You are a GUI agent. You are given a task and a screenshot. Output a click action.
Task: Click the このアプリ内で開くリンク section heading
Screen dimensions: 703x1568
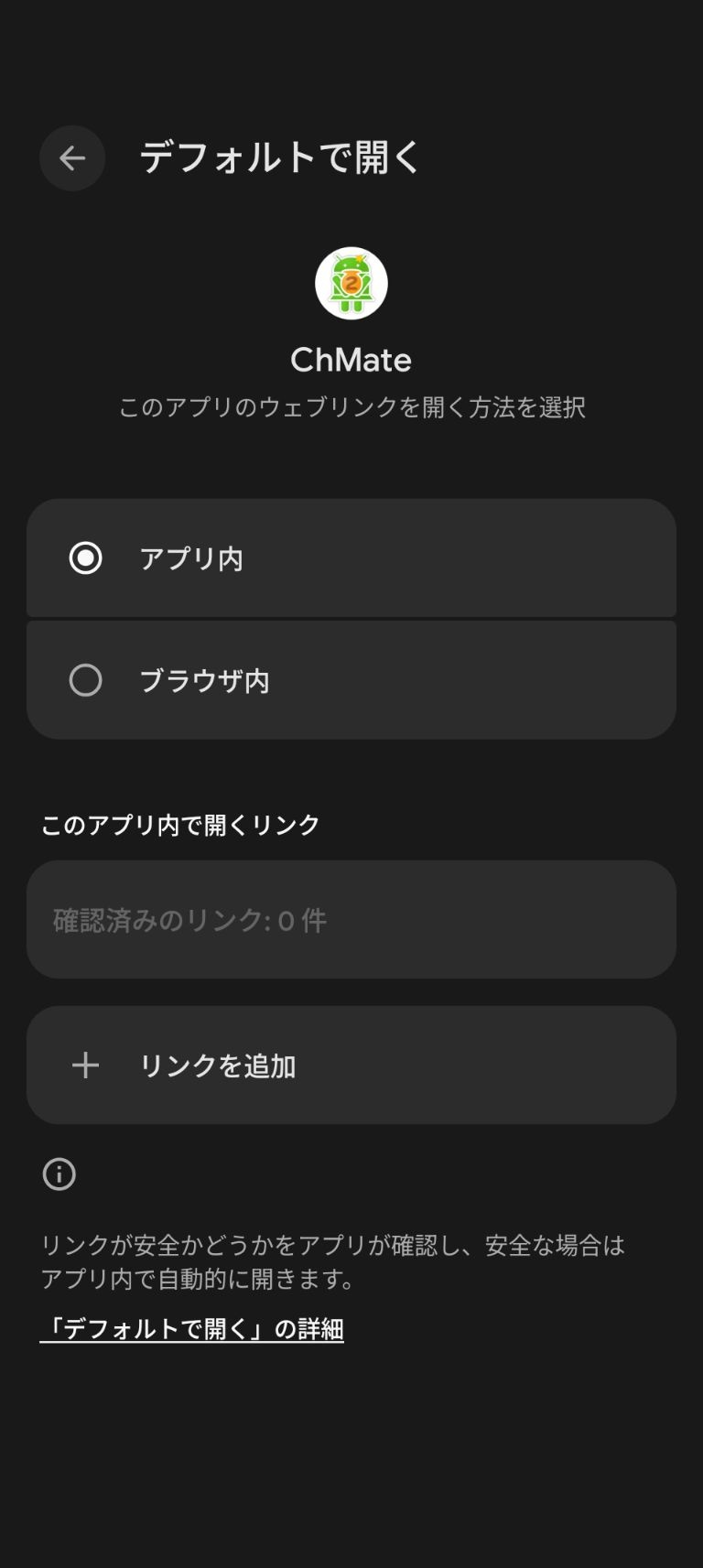pyautogui.click(x=180, y=825)
